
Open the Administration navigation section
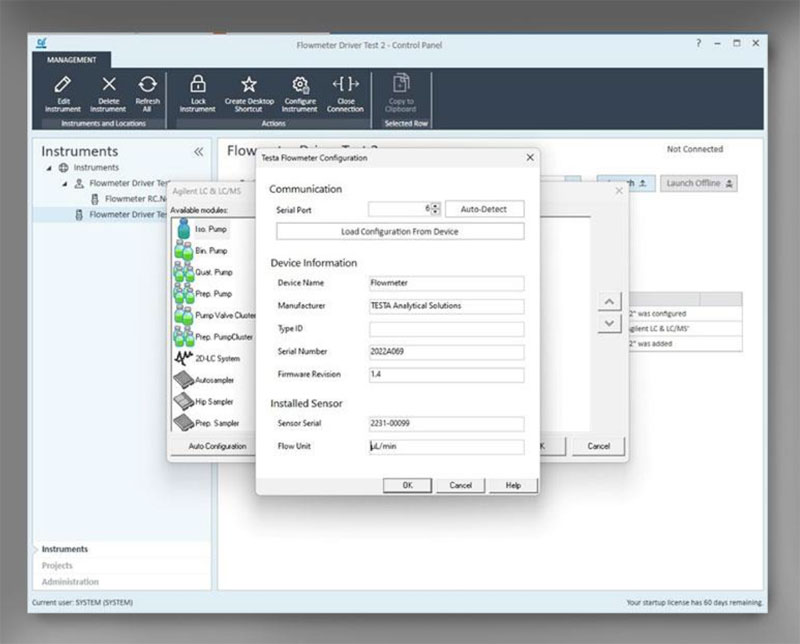point(70,582)
